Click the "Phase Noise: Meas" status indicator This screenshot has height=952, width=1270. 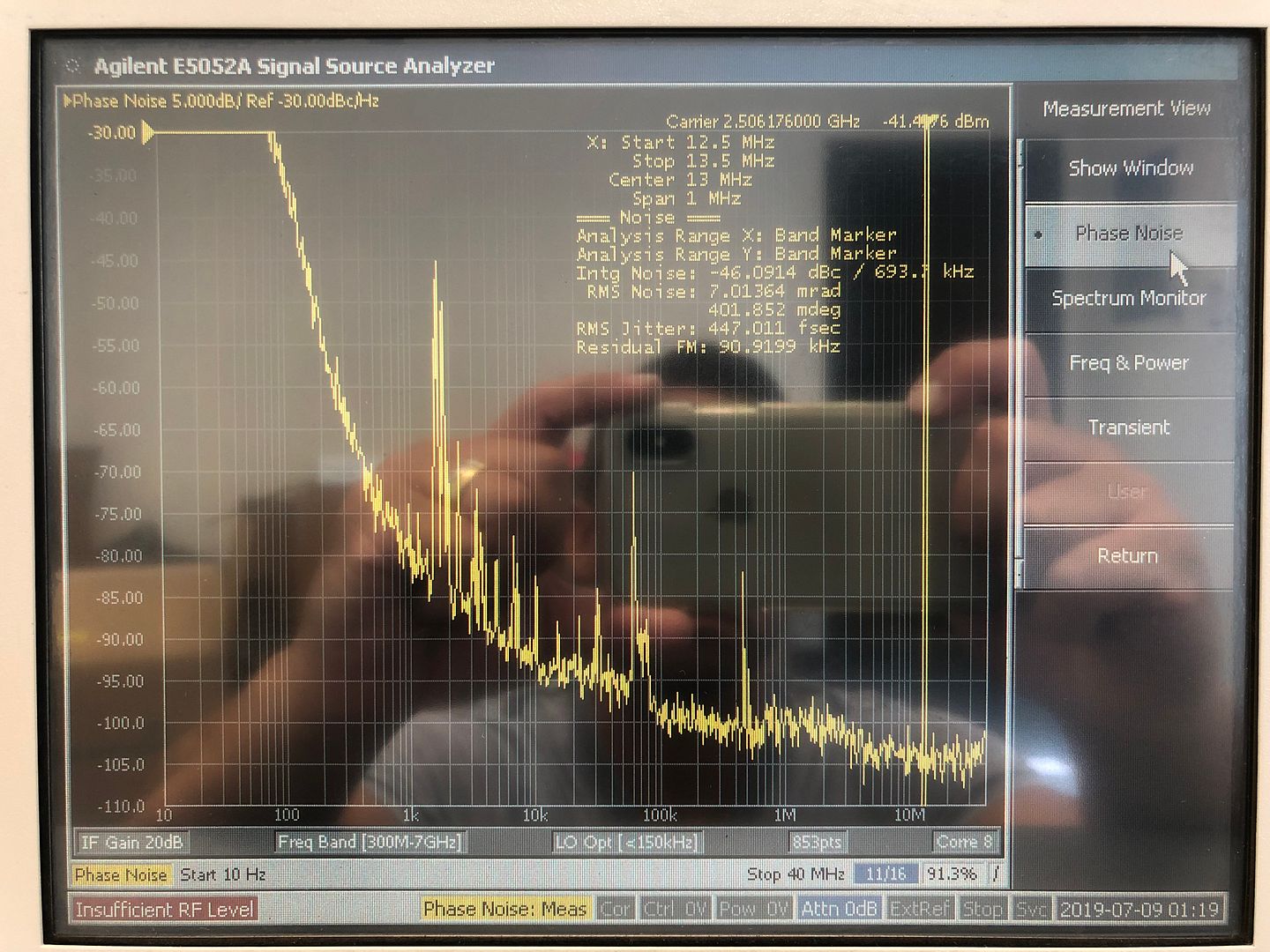[x=505, y=910]
